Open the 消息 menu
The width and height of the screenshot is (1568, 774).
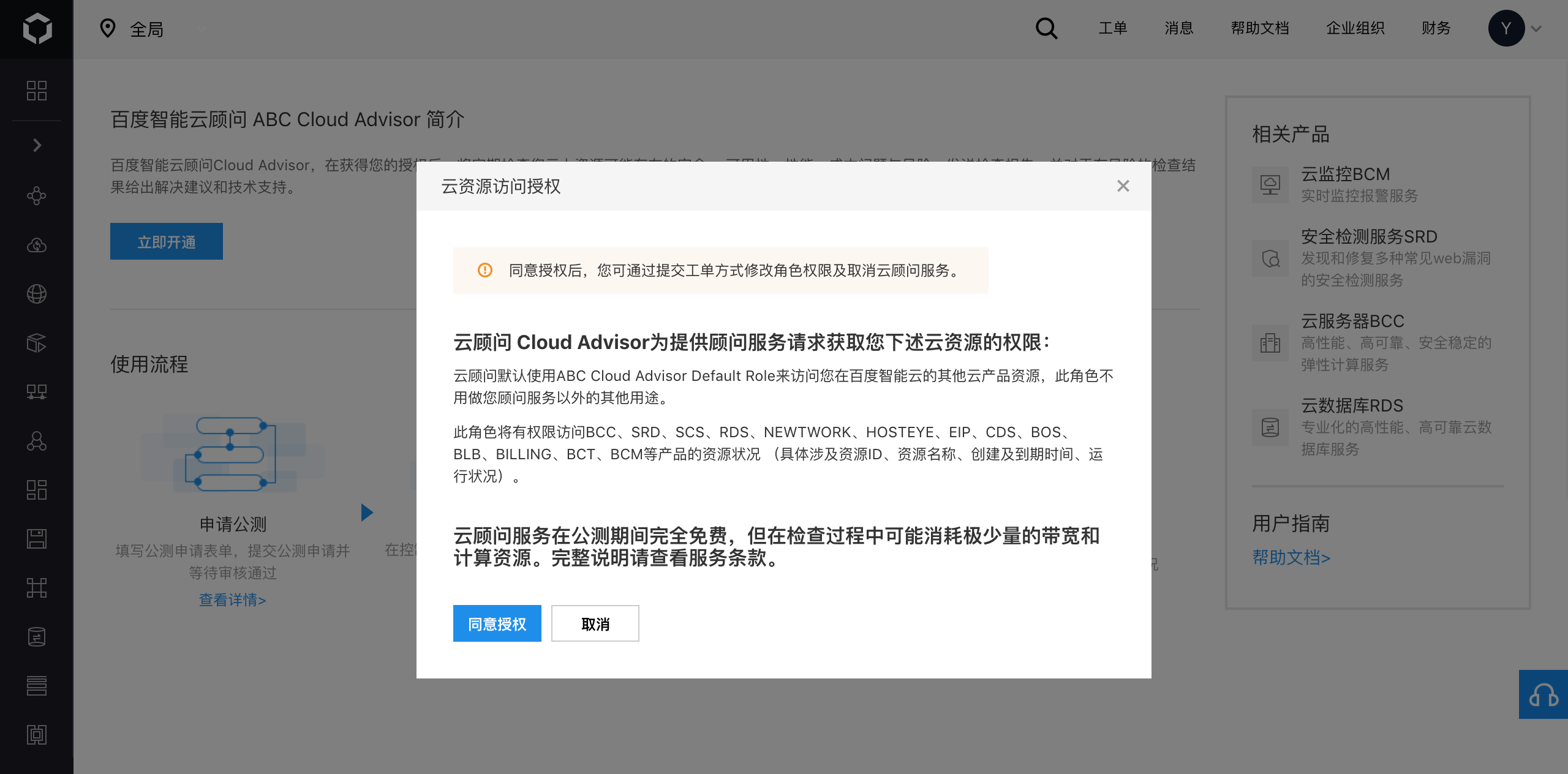coord(1179,28)
